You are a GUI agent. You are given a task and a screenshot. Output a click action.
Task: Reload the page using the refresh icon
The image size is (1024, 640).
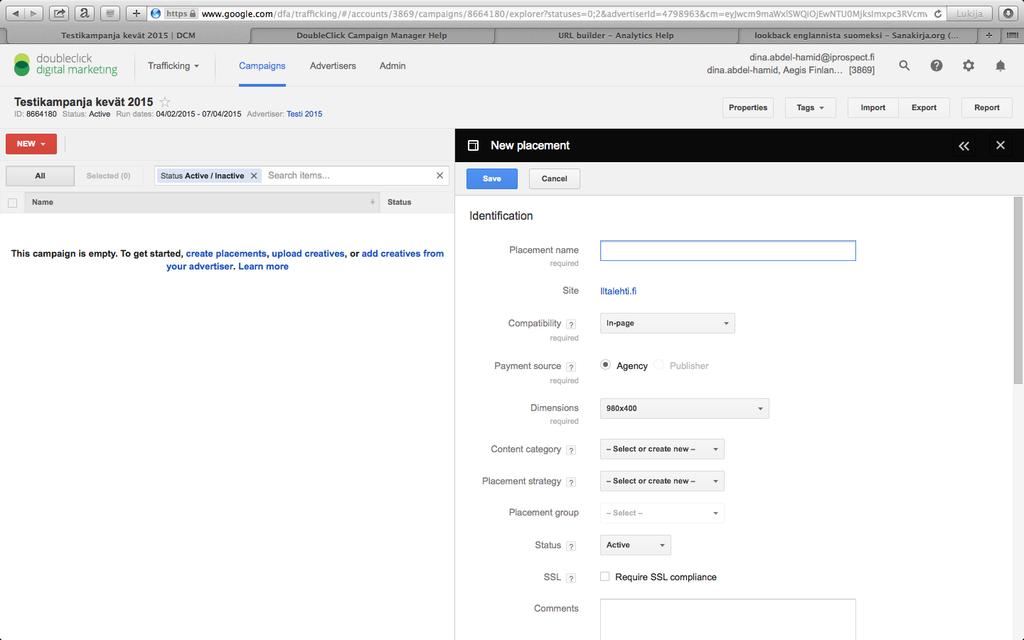(938, 14)
